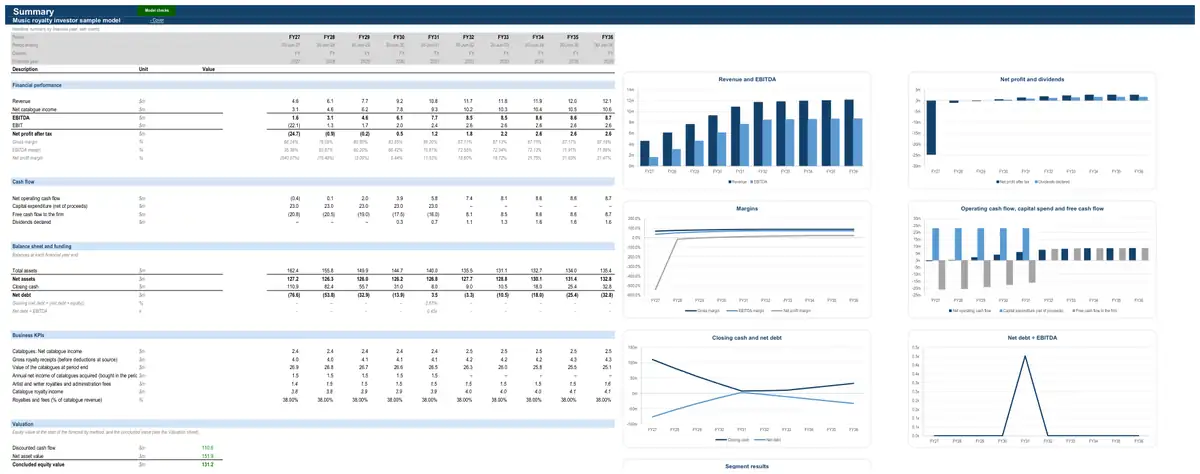Click the FY27 negative bar in Net profit chart

(932, 127)
